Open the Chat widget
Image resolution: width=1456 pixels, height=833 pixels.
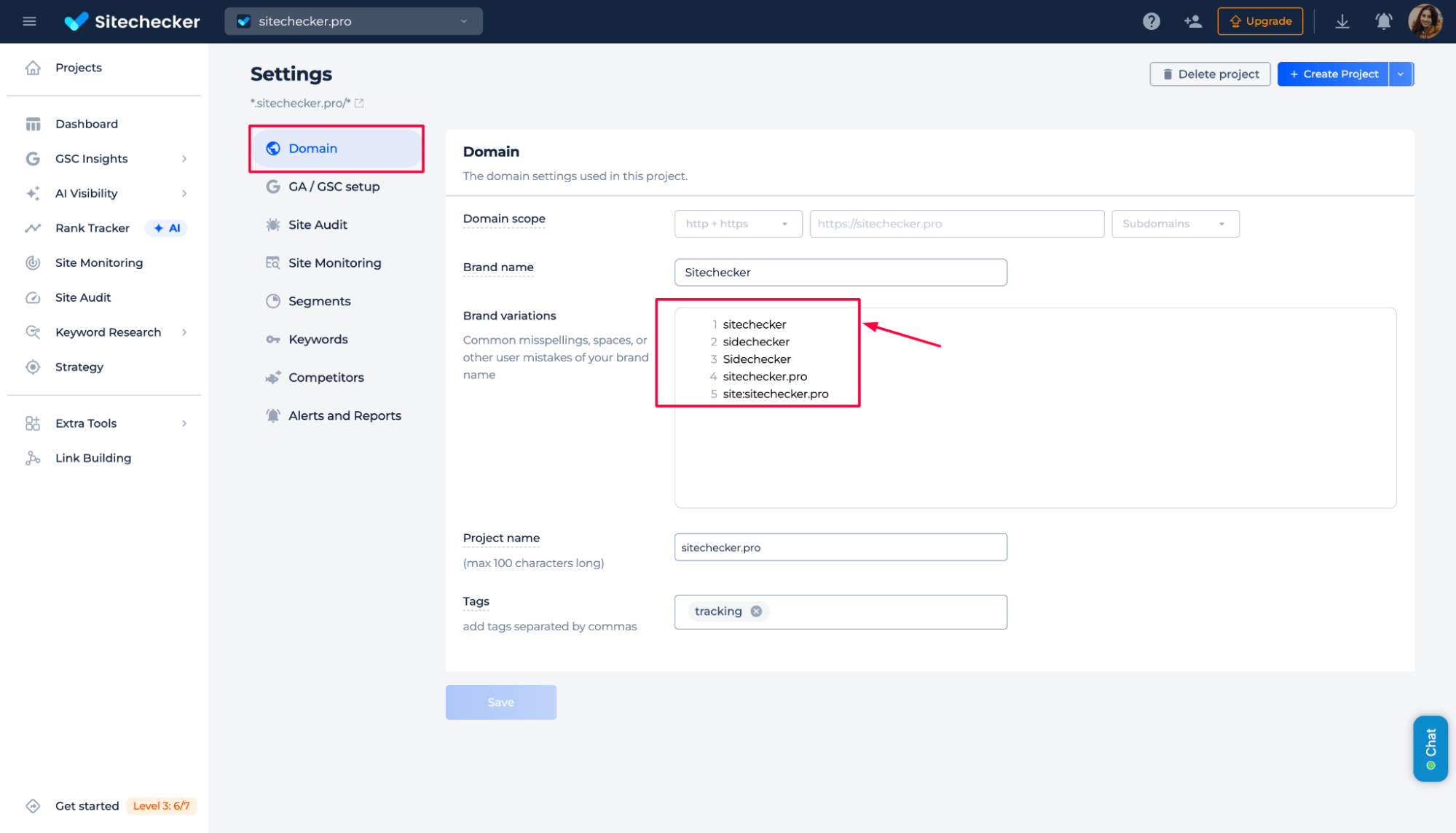tap(1430, 748)
